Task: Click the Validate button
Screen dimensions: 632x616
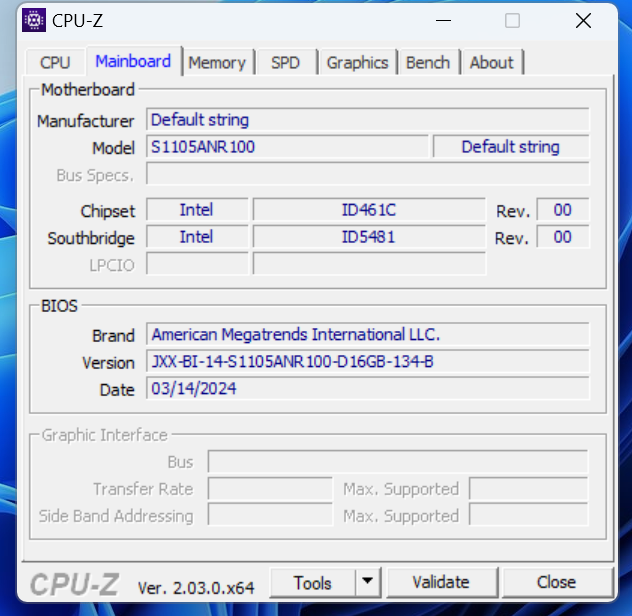Action: coord(441,582)
